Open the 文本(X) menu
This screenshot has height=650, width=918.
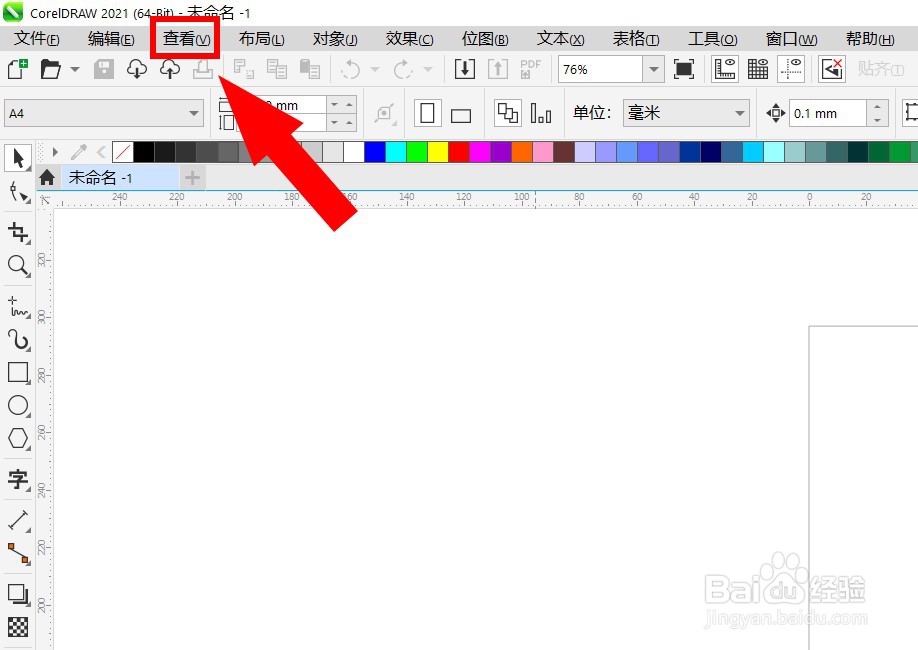tap(560, 39)
